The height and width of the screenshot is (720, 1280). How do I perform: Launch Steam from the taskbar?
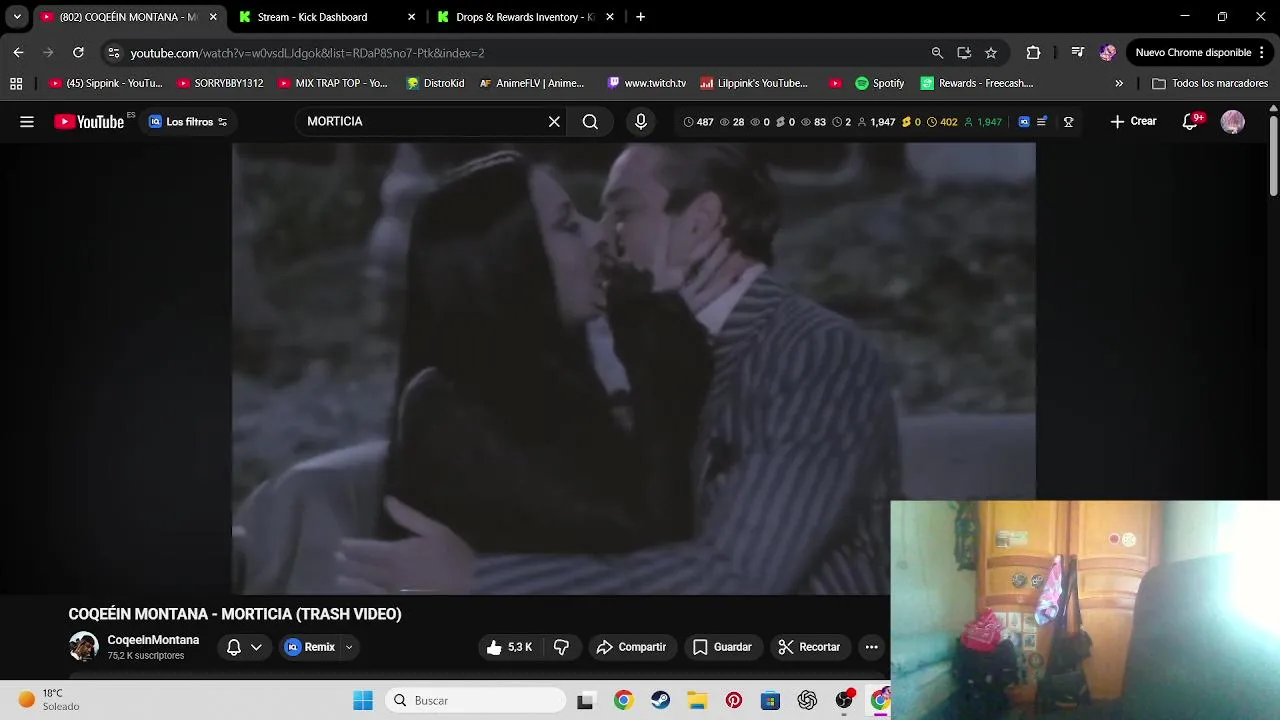[660, 701]
